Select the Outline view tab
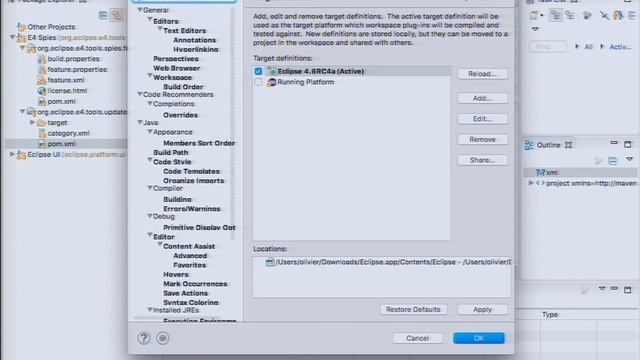 click(x=548, y=145)
